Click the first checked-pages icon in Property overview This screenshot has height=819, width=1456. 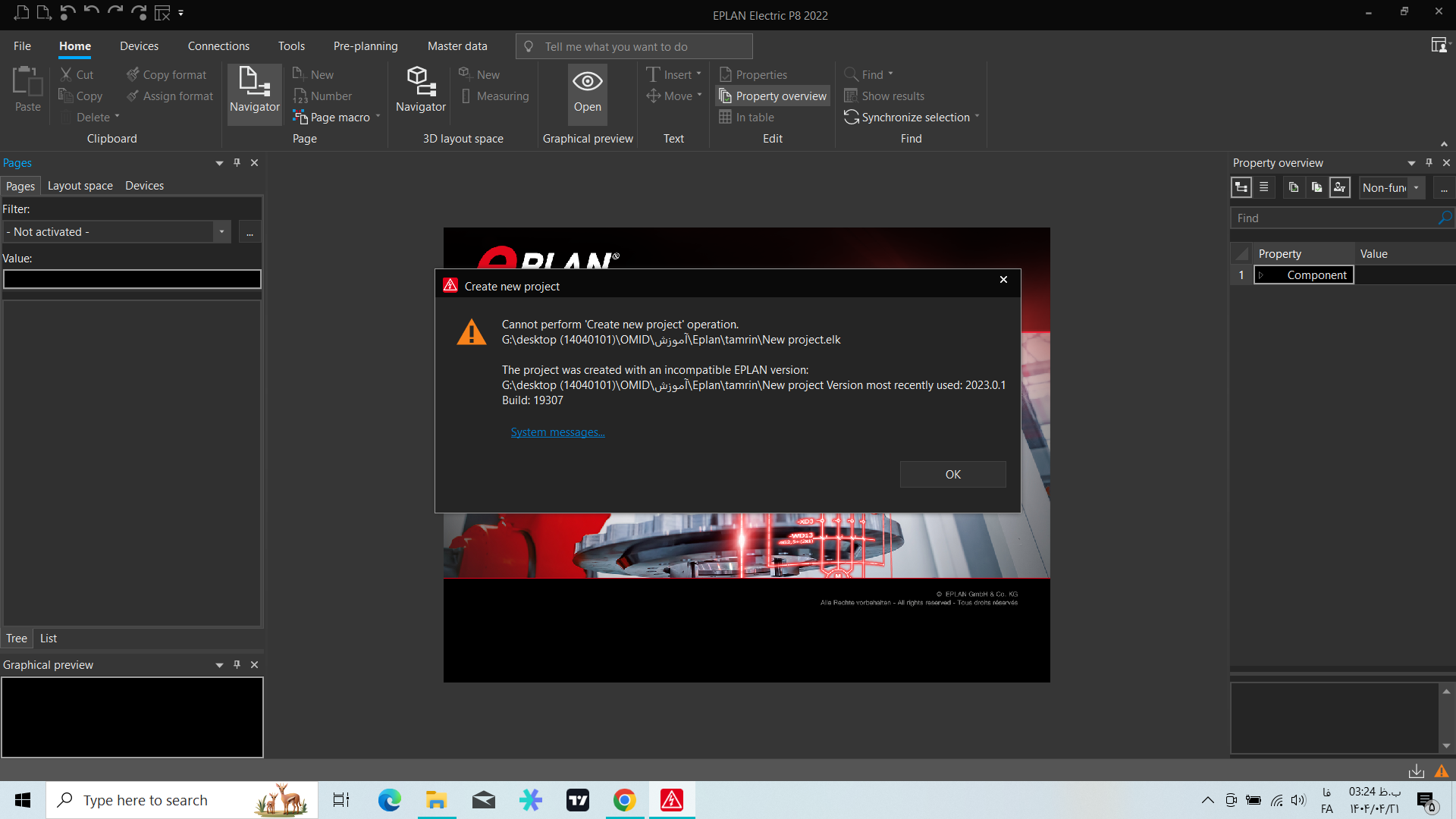tap(1294, 187)
